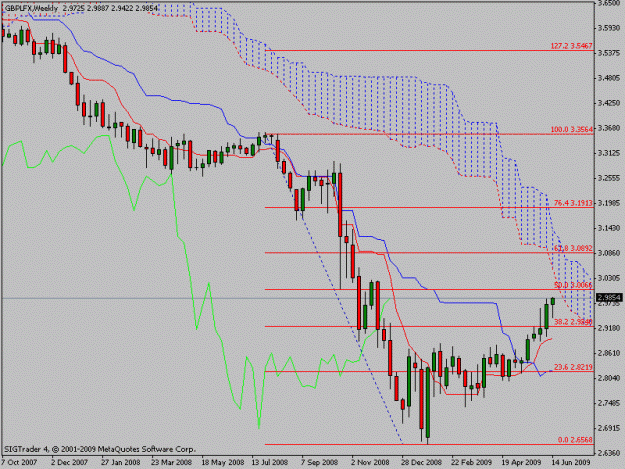Click the 27 Jan 2008 date label
The image size is (625, 469).
120,462
